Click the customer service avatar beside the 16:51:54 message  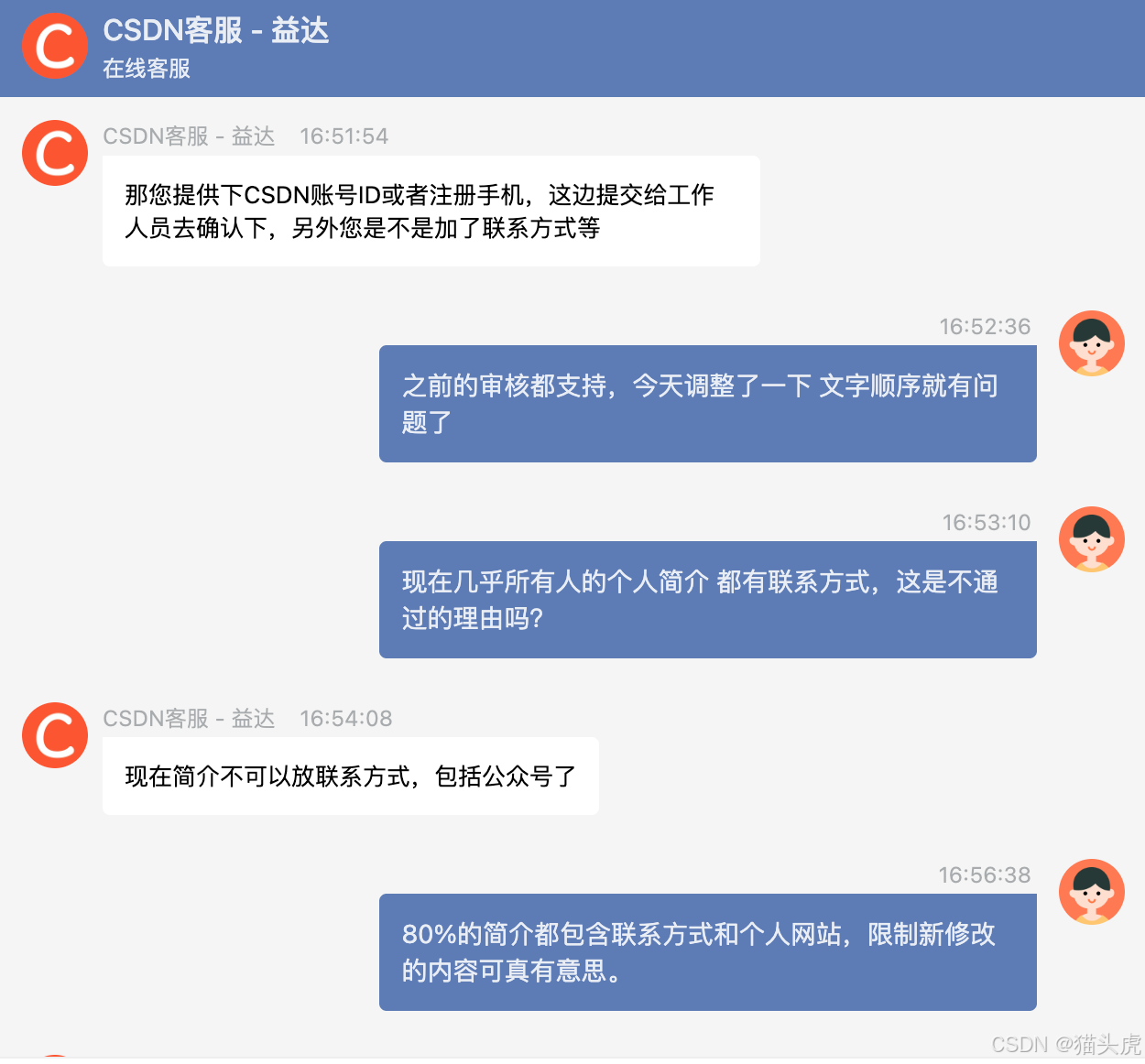coord(54,153)
